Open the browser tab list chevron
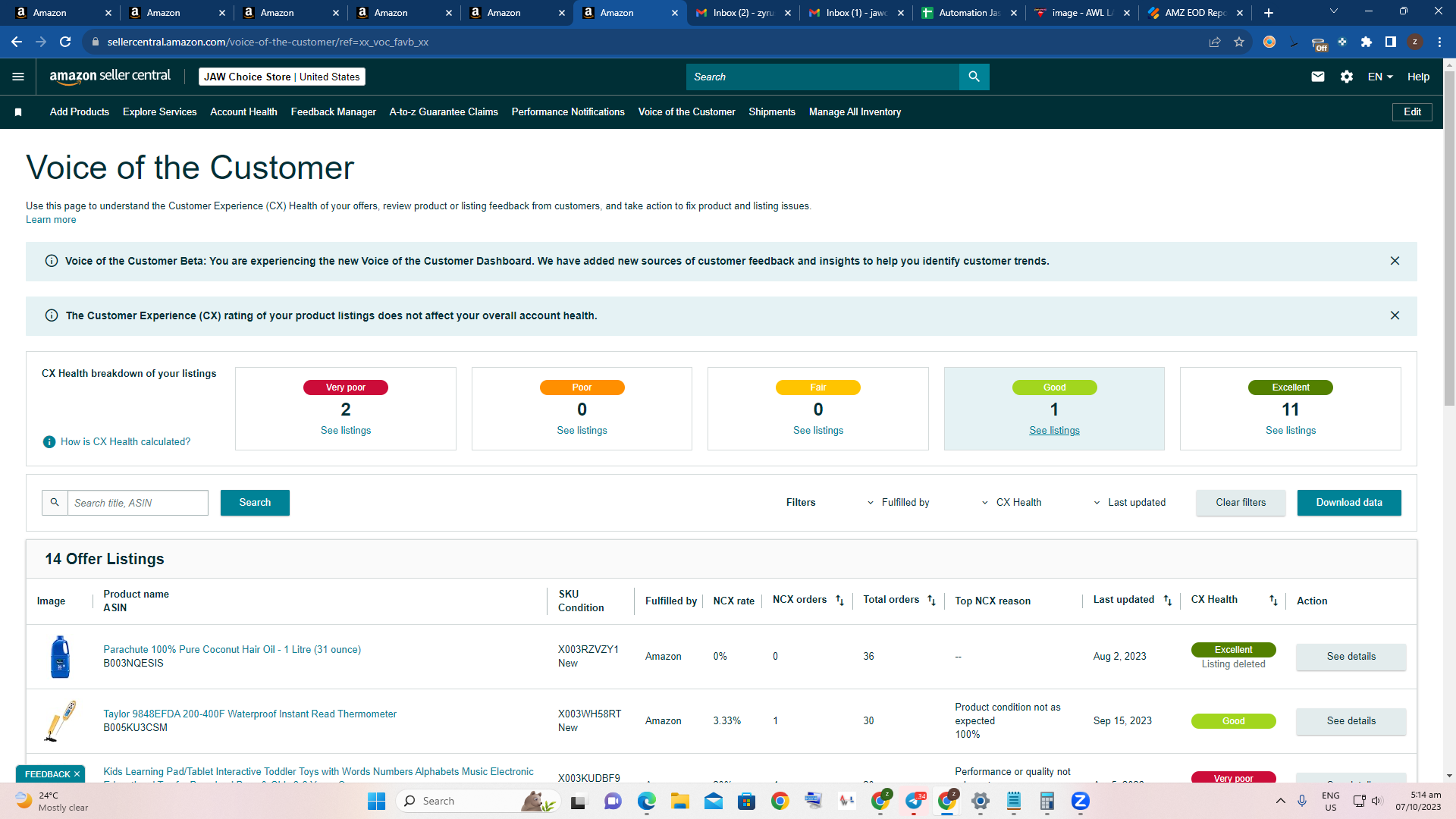1456x819 pixels. tap(1334, 11)
